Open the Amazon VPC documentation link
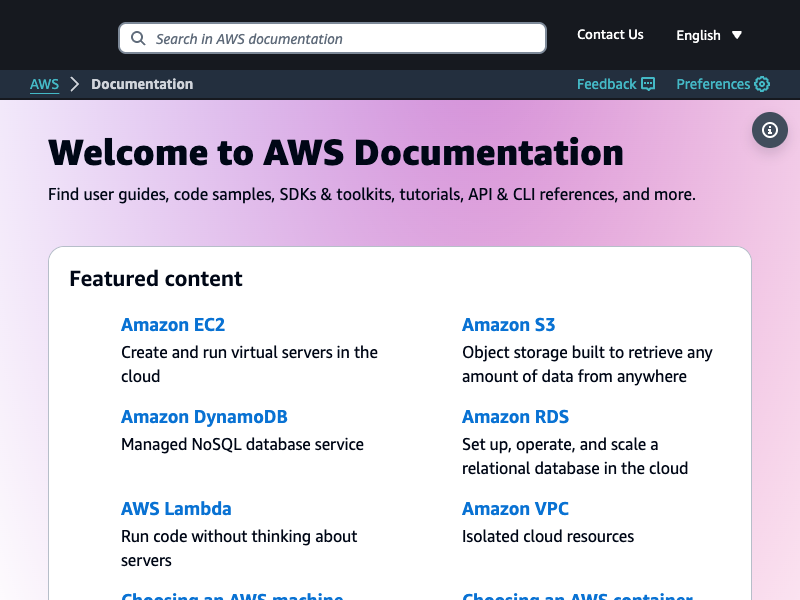Screen dimensions: 800x600 515,509
